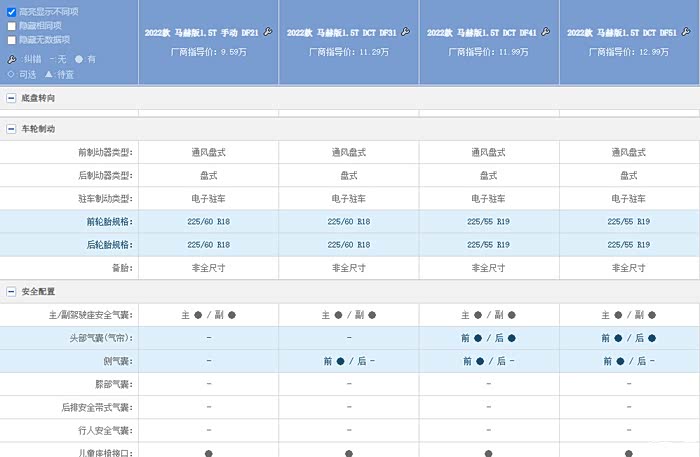Collapse the 底盘转向 section
The image size is (700, 457).
tap(11, 99)
